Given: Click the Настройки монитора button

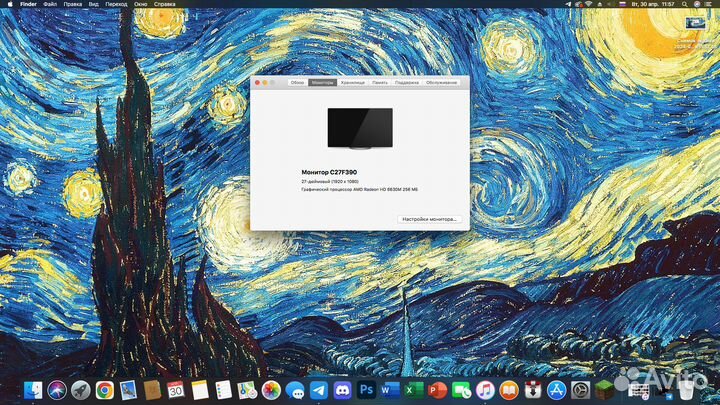Looking at the screenshot, I should coord(429,219).
